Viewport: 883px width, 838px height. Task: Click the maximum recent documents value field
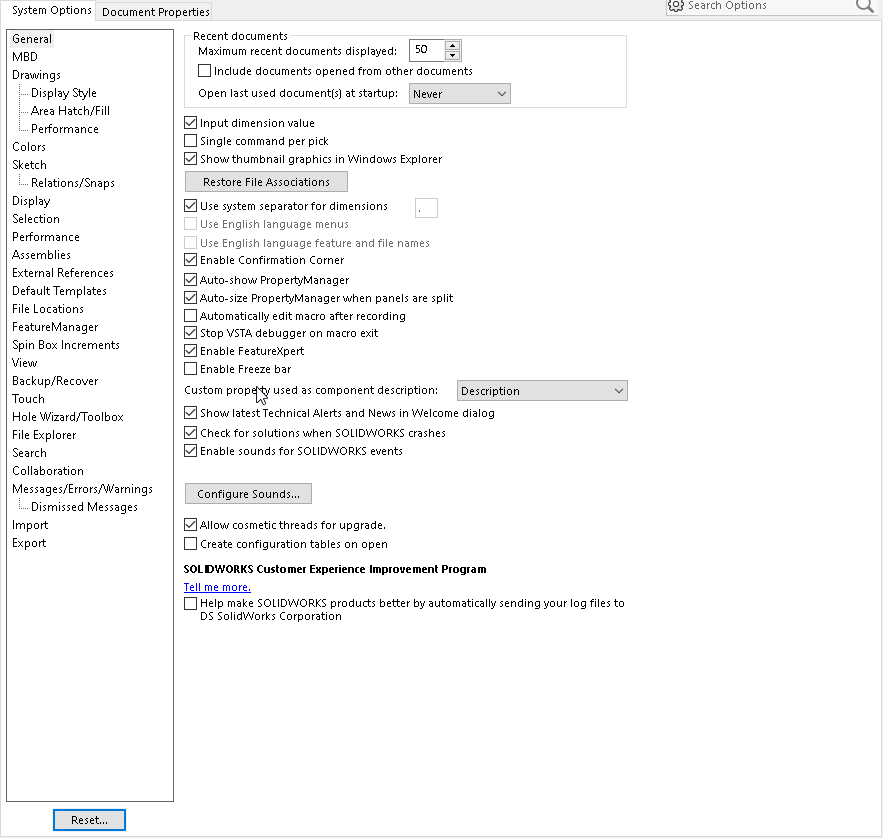[427, 50]
